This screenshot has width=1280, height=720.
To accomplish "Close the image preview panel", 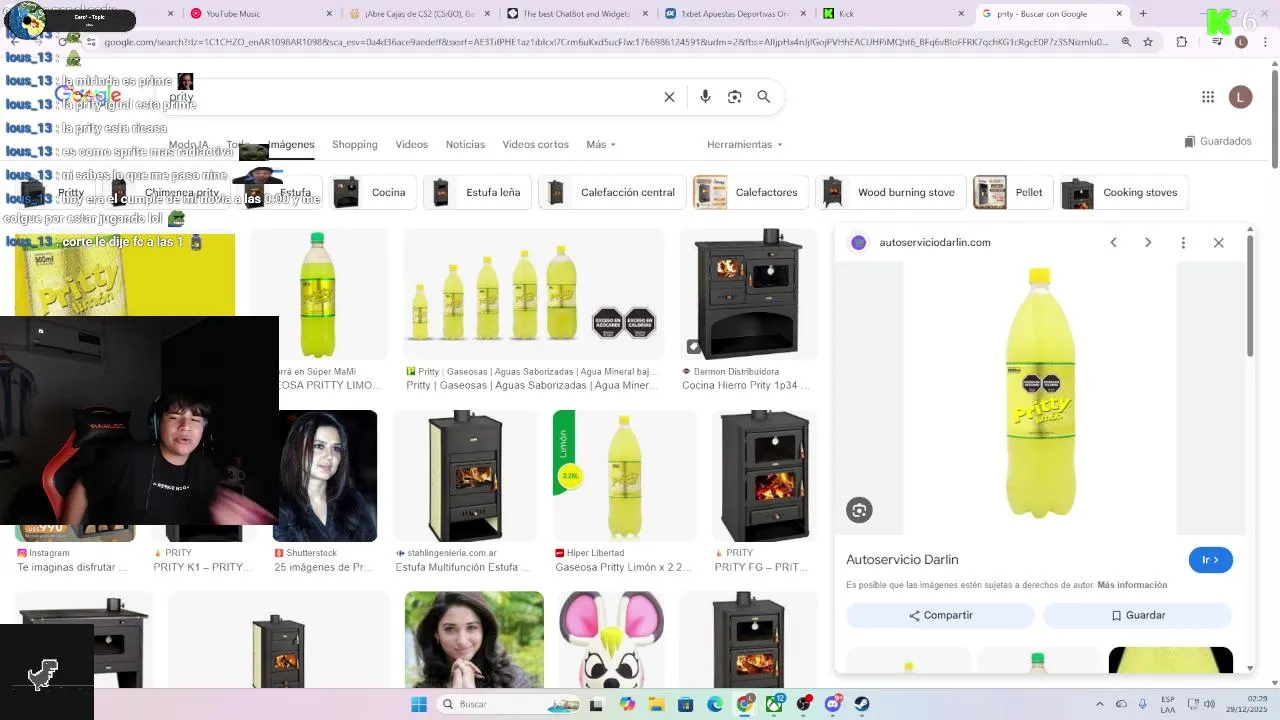I will coord(1218,243).
